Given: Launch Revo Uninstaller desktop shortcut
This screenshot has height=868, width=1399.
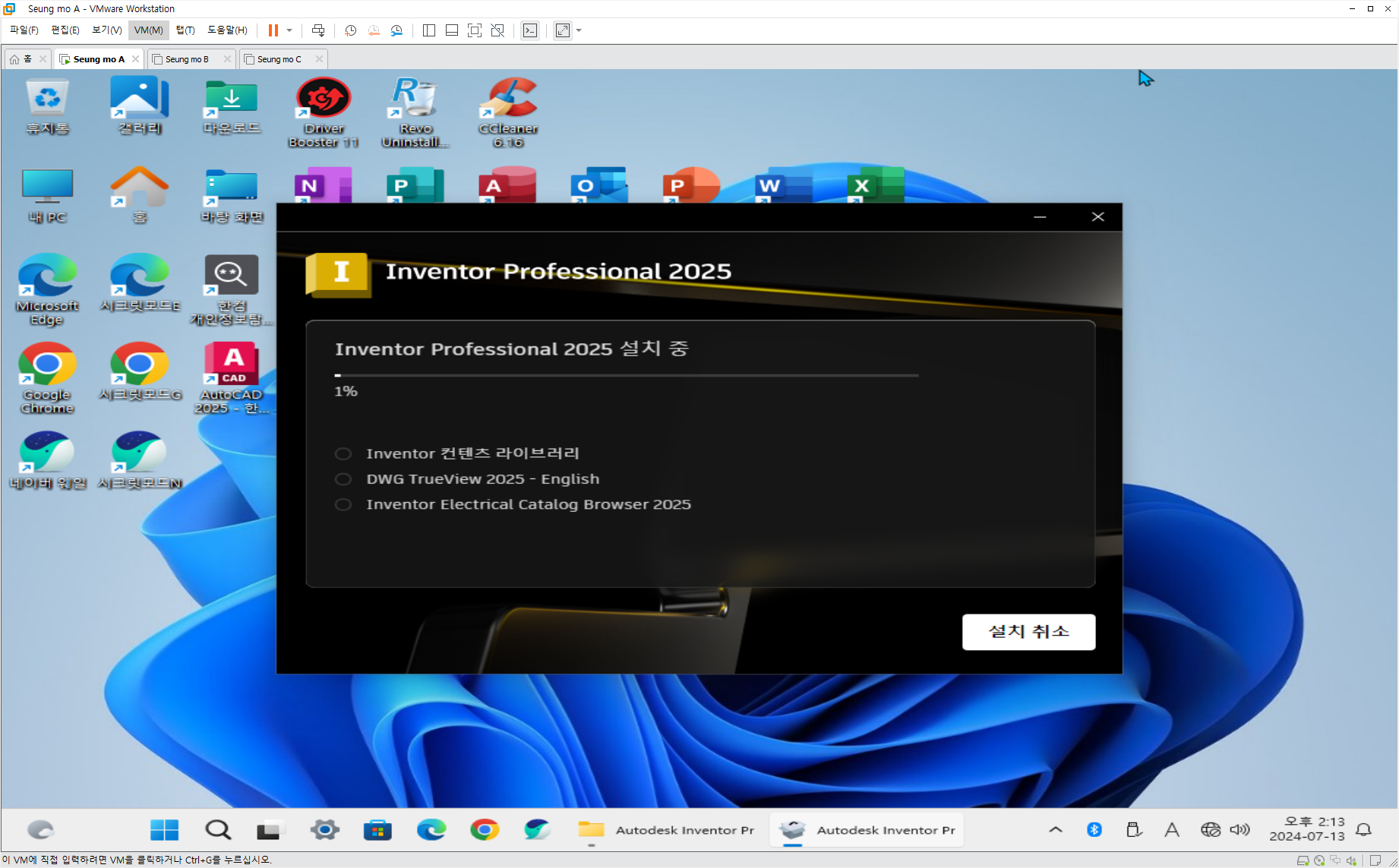Looking at the screenshot, I should (x=415, y=112).
